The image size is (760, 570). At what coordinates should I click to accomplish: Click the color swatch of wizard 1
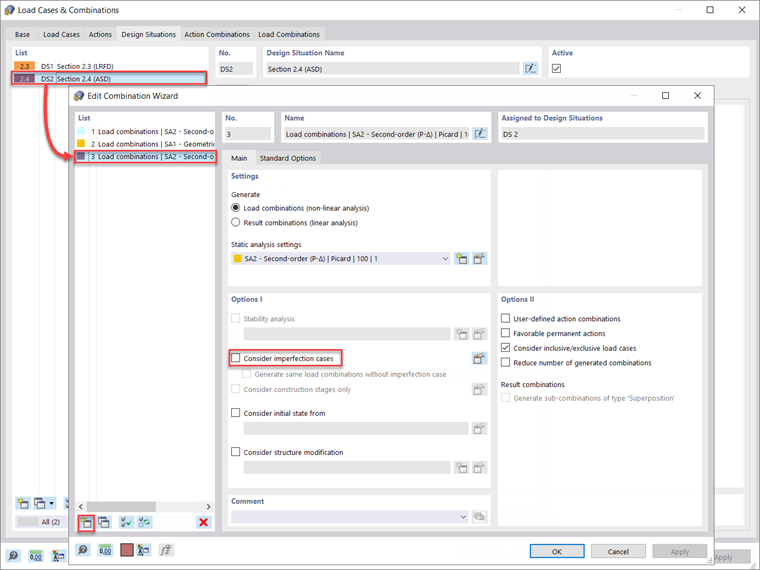click(81, 131)
